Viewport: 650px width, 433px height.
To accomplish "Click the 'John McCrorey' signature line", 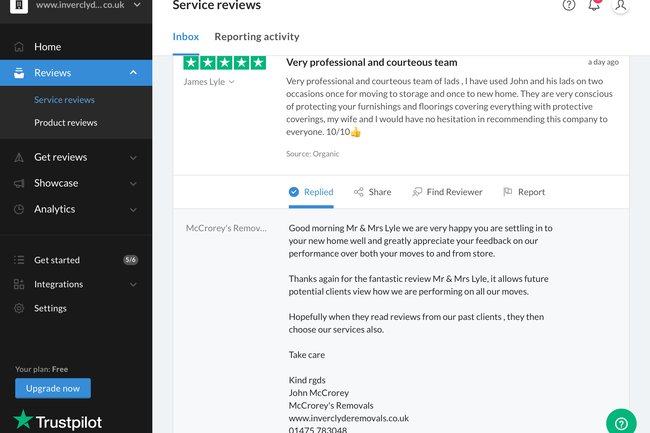I will (319, 393).
